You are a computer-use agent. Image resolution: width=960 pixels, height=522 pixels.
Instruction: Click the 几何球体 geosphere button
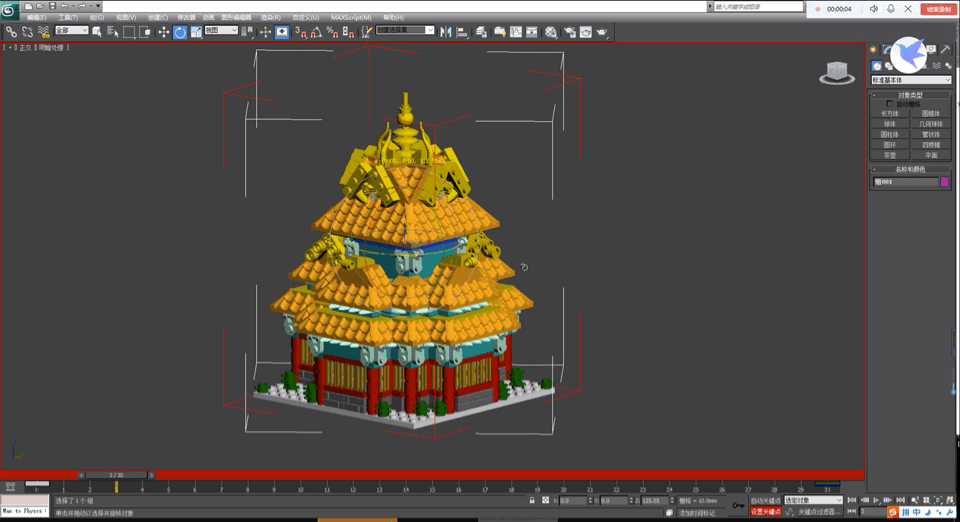(931, 124)
